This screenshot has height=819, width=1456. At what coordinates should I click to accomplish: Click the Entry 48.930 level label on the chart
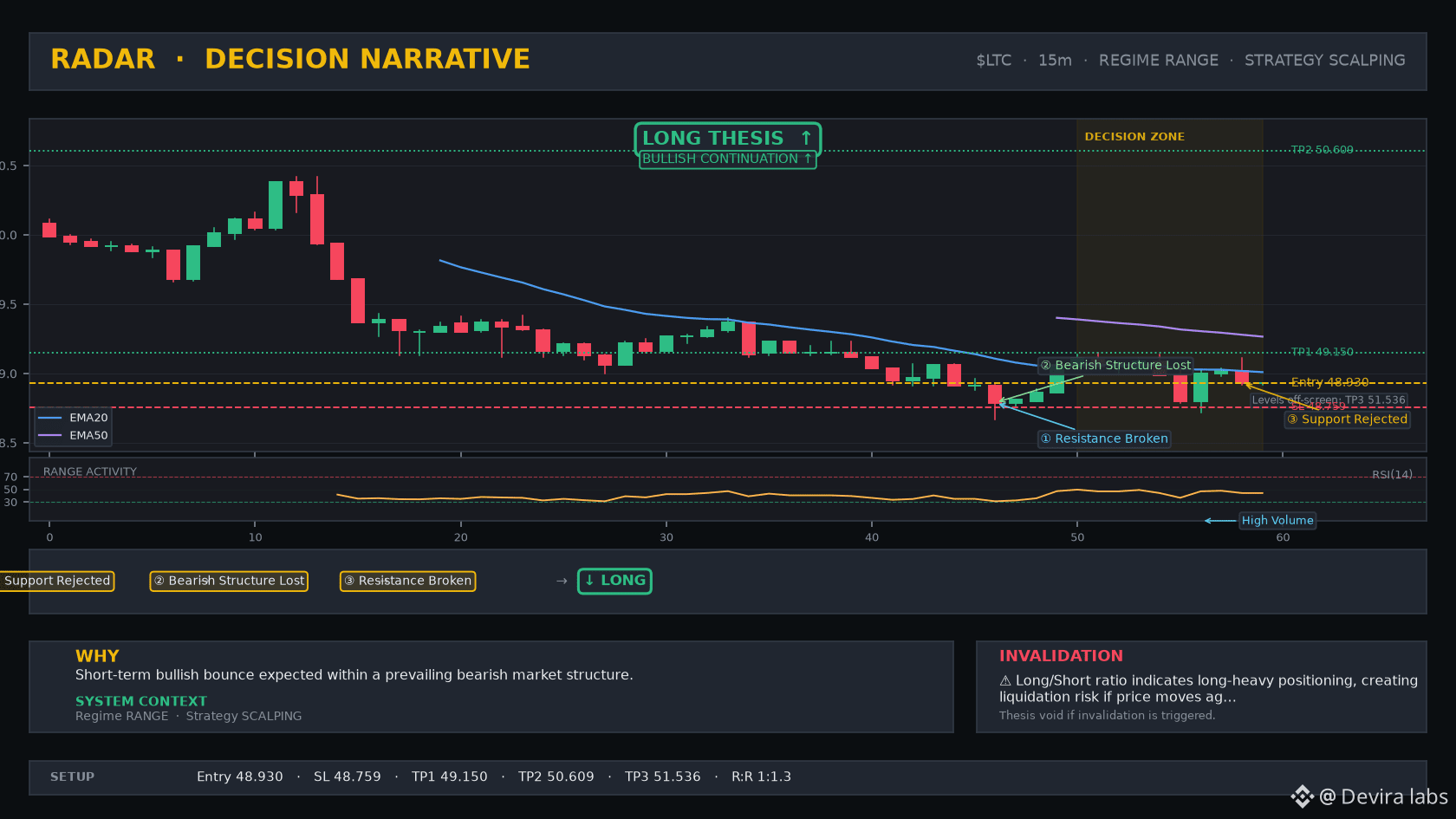[x=1329, y=382]
